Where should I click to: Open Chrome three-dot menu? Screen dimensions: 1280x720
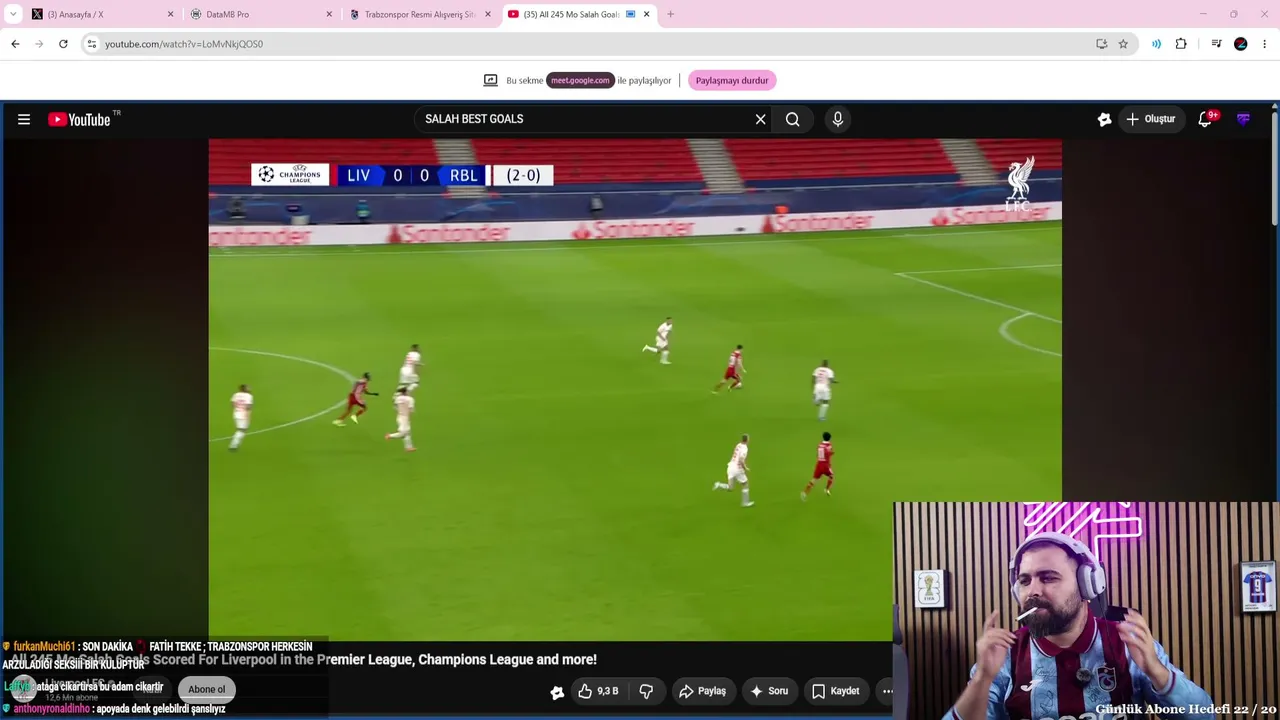pyautogui.click(x=1265, y=44)
